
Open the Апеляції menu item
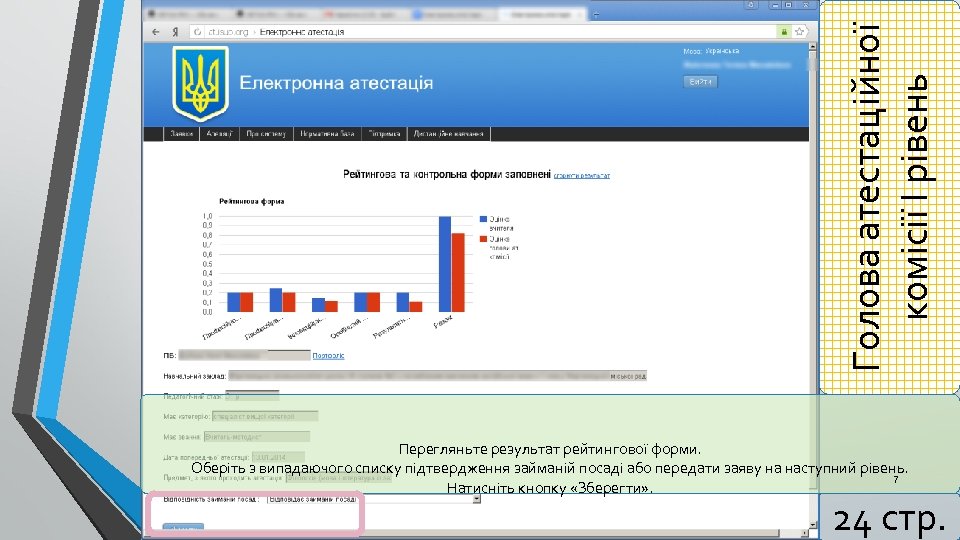pyautogui.click(x=219, y=133)
